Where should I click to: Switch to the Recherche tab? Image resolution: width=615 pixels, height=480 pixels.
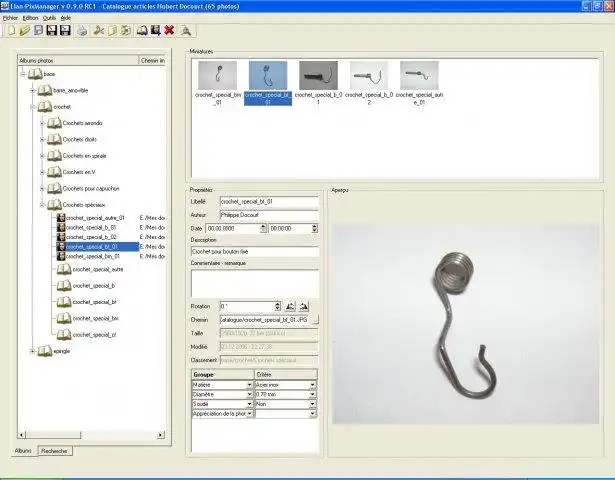(55, 451)
